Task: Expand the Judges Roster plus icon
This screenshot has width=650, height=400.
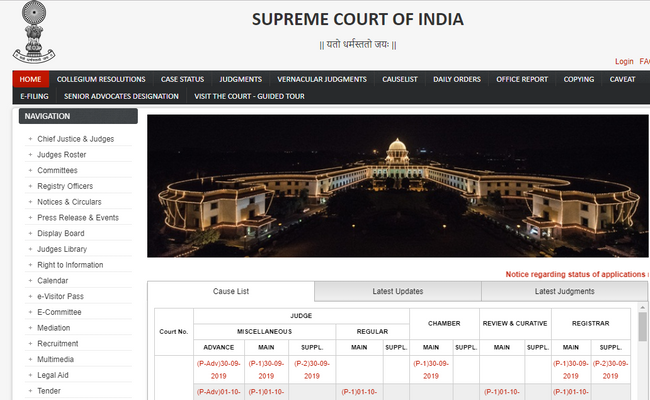Action: pos(30,155)
